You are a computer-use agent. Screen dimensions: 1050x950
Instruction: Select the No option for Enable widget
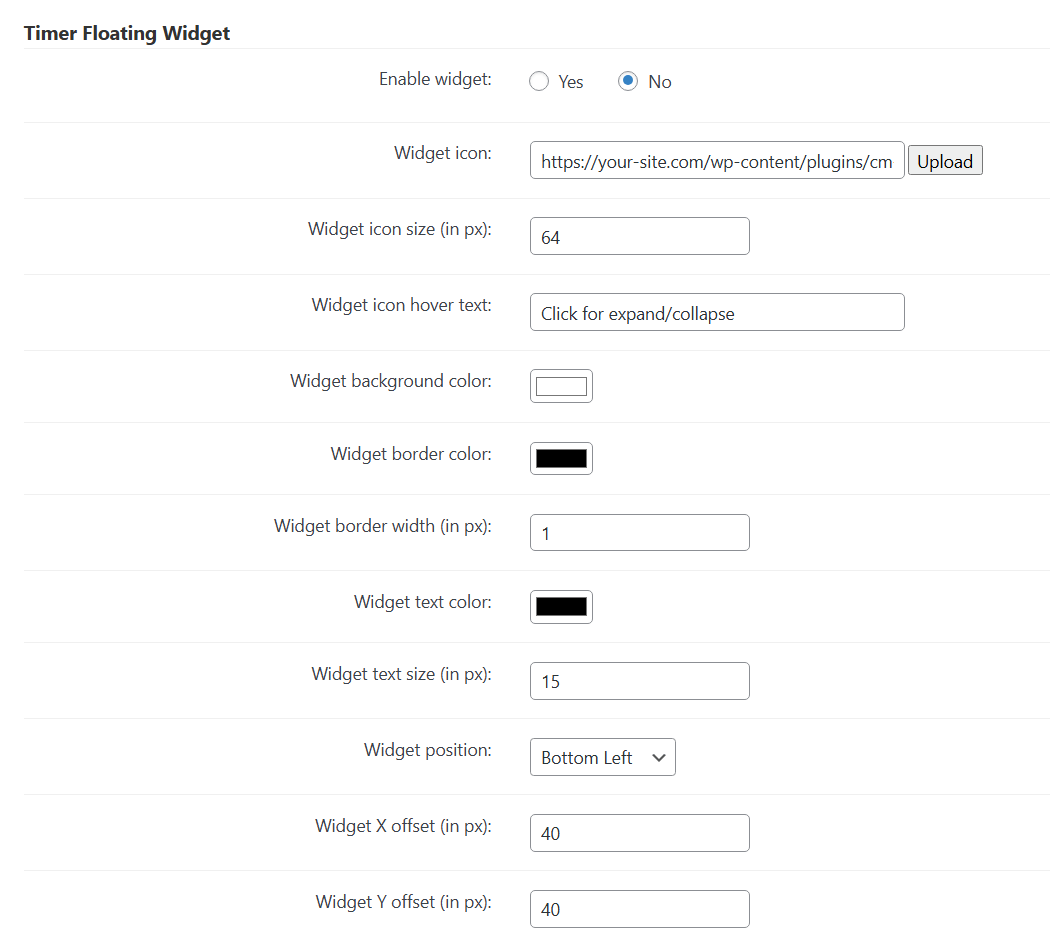(628, 81)
